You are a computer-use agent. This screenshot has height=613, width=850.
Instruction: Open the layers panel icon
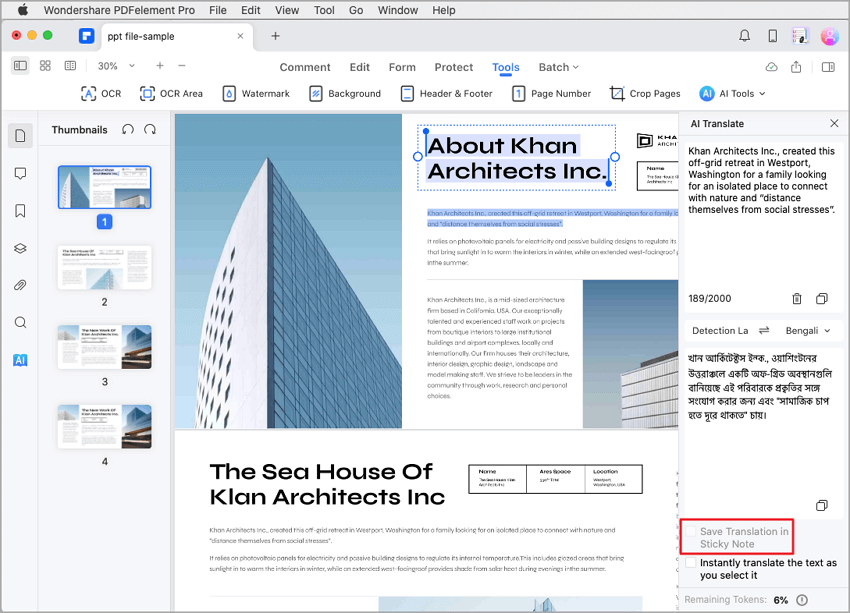[x=21, y=248]
